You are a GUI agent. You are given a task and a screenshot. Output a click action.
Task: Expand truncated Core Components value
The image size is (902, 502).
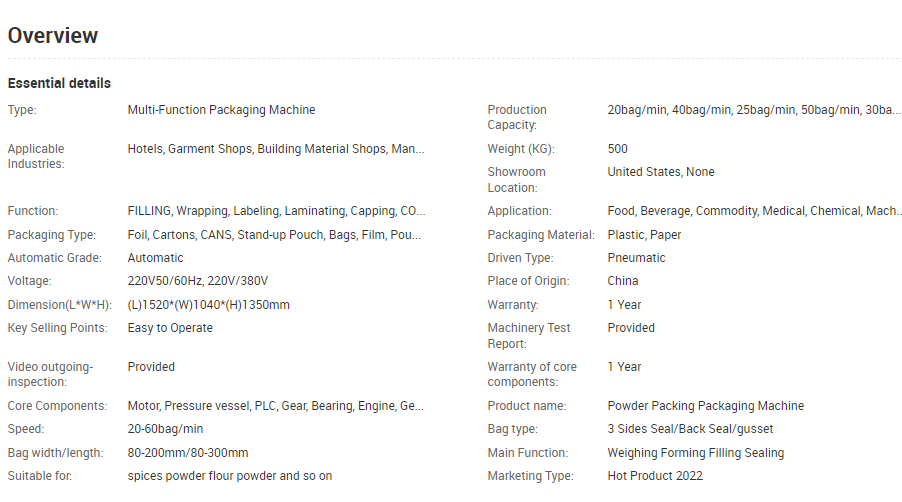pos(276,406)
